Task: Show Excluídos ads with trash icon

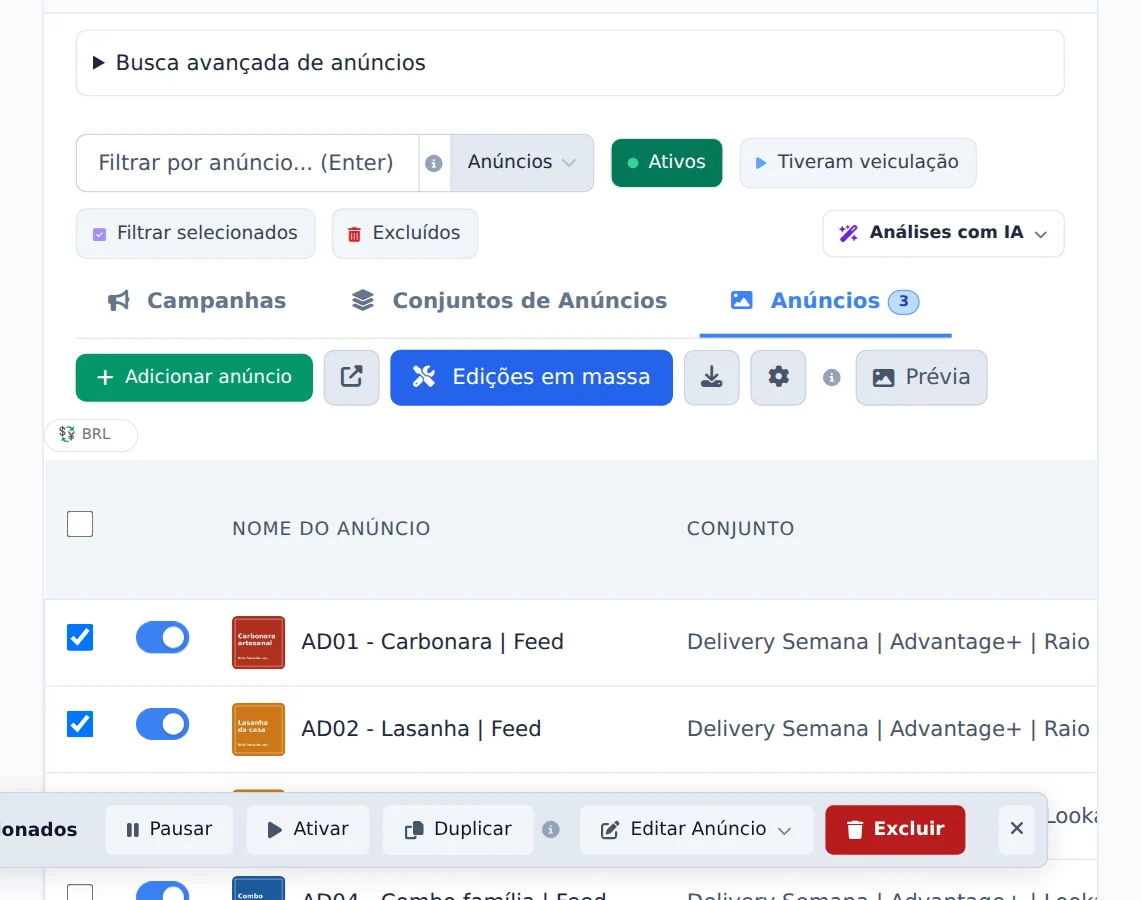Action: pos(405,233)
